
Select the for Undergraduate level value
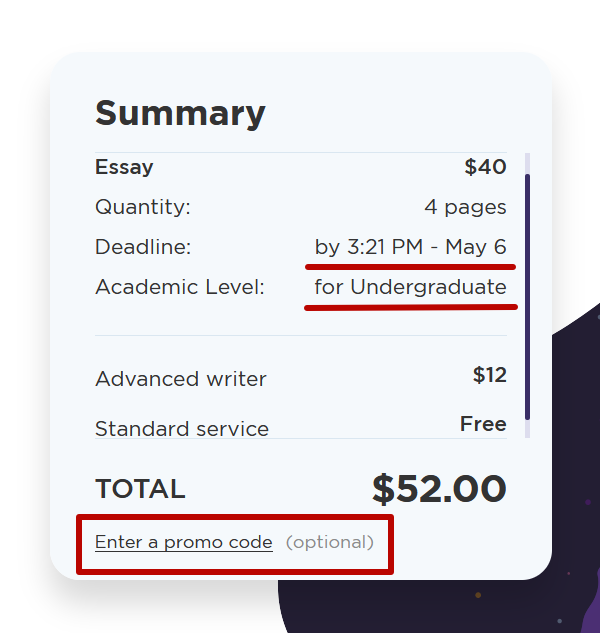click(410, 287)
